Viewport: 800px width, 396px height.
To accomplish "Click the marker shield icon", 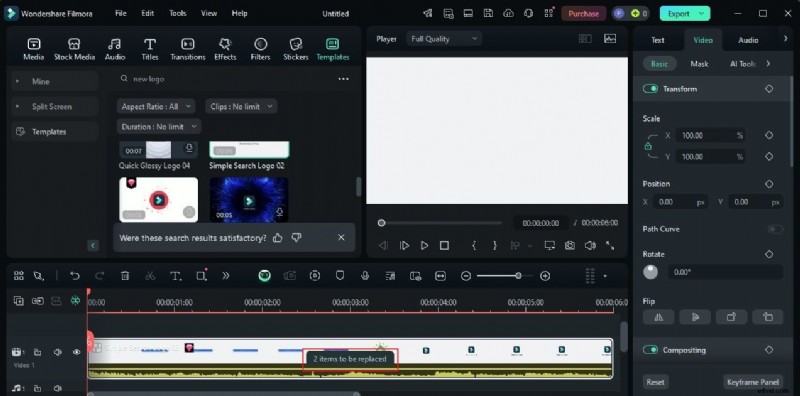I will 340,276.
